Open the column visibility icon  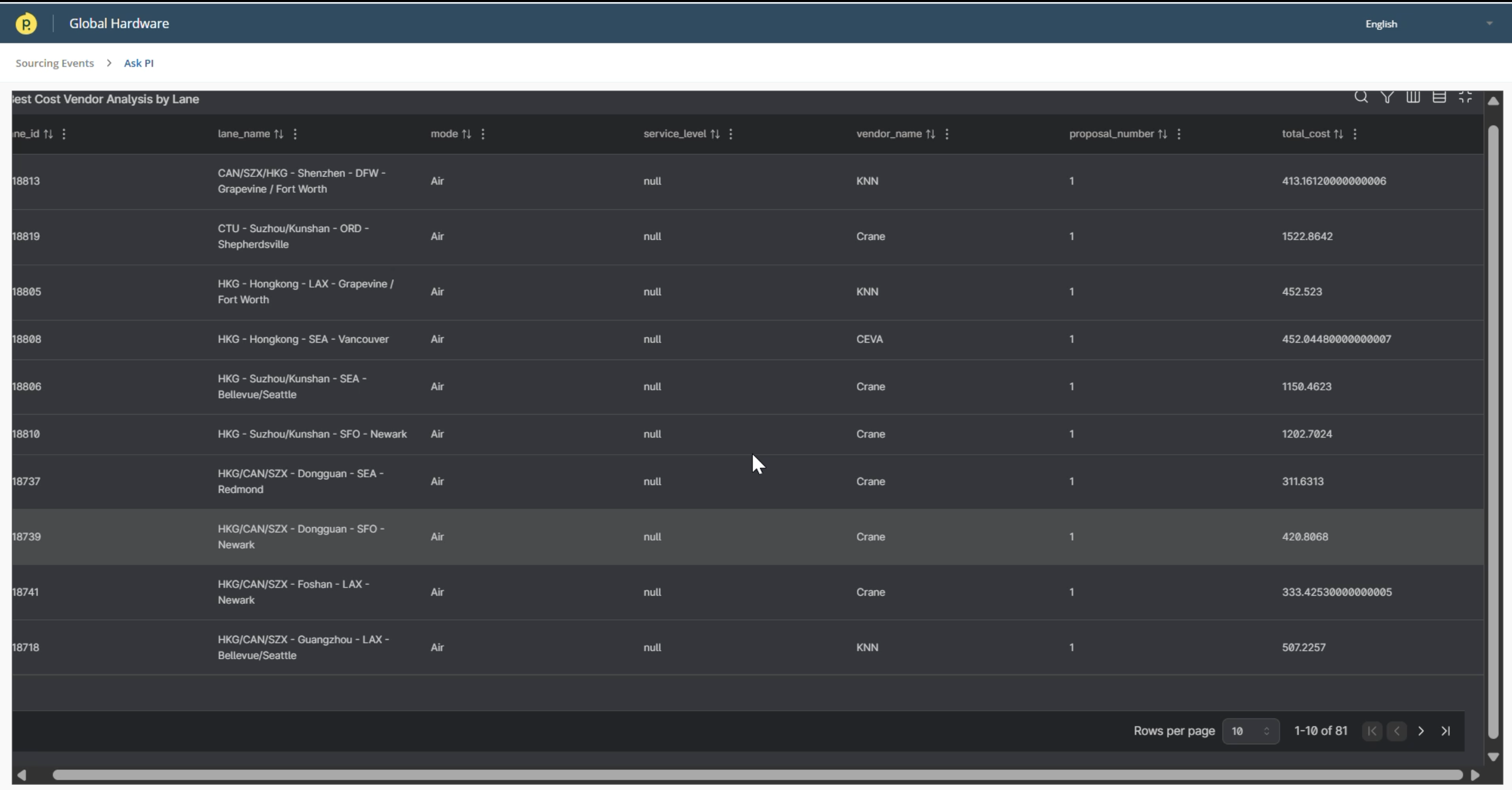1413,97
